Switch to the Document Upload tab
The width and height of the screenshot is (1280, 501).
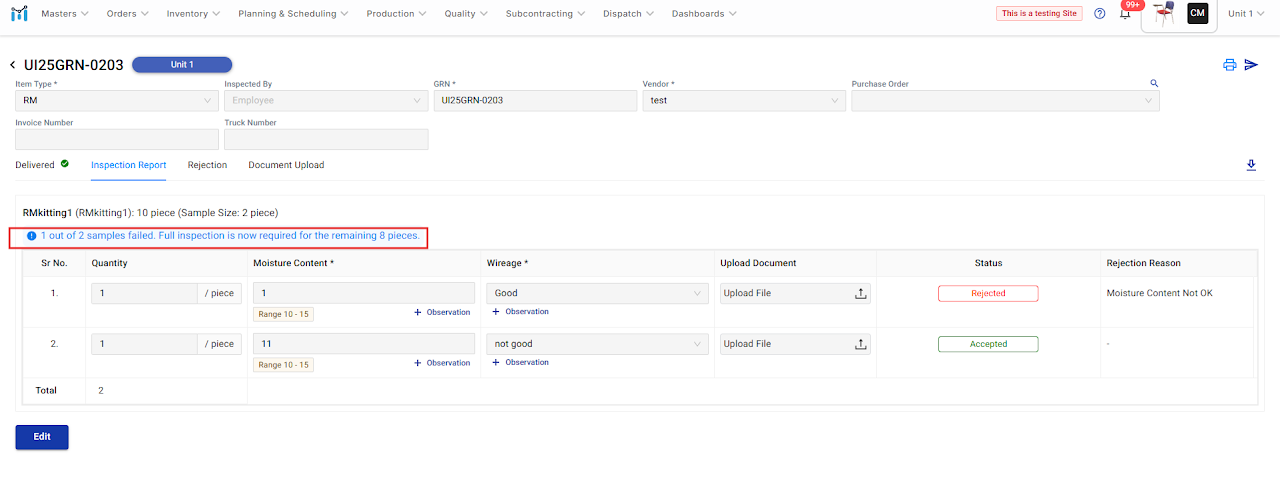tap(286, 165)
